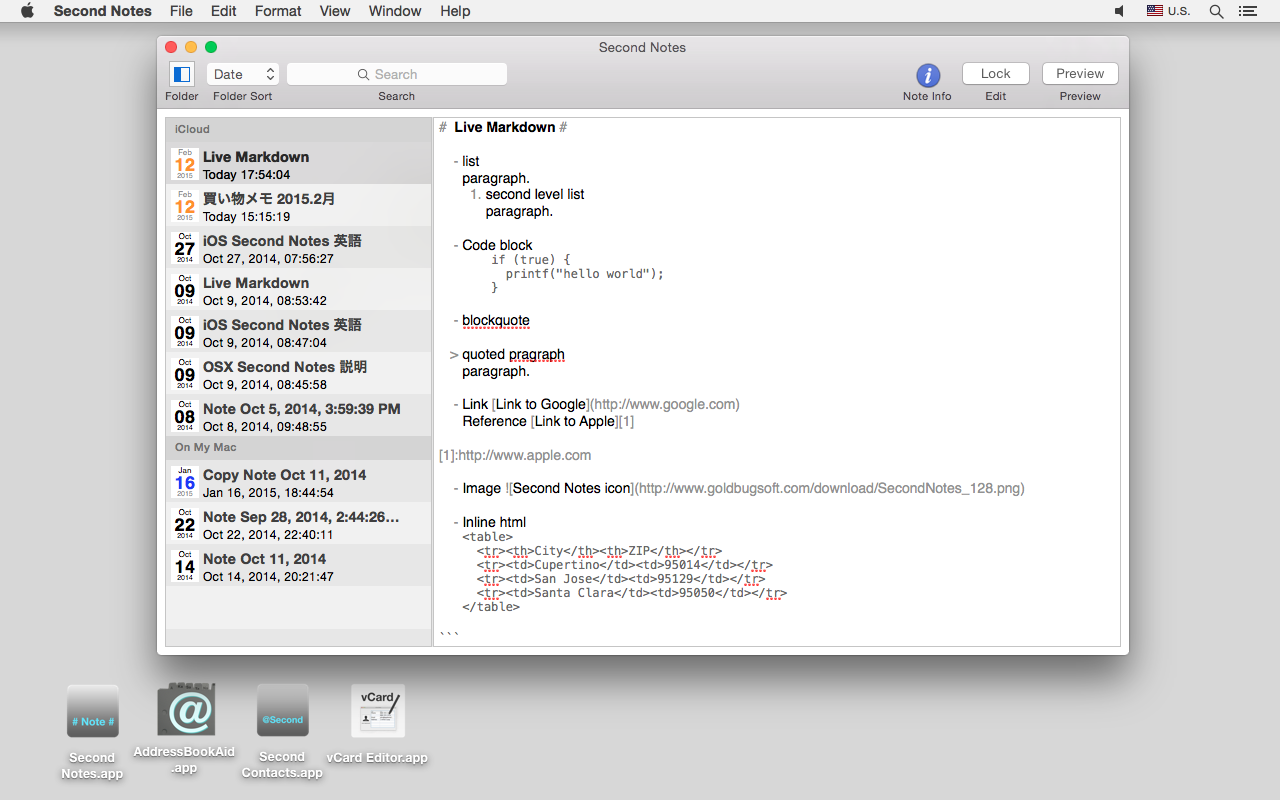Select iOS Second Notes note from Oct 27

point(299,248)
